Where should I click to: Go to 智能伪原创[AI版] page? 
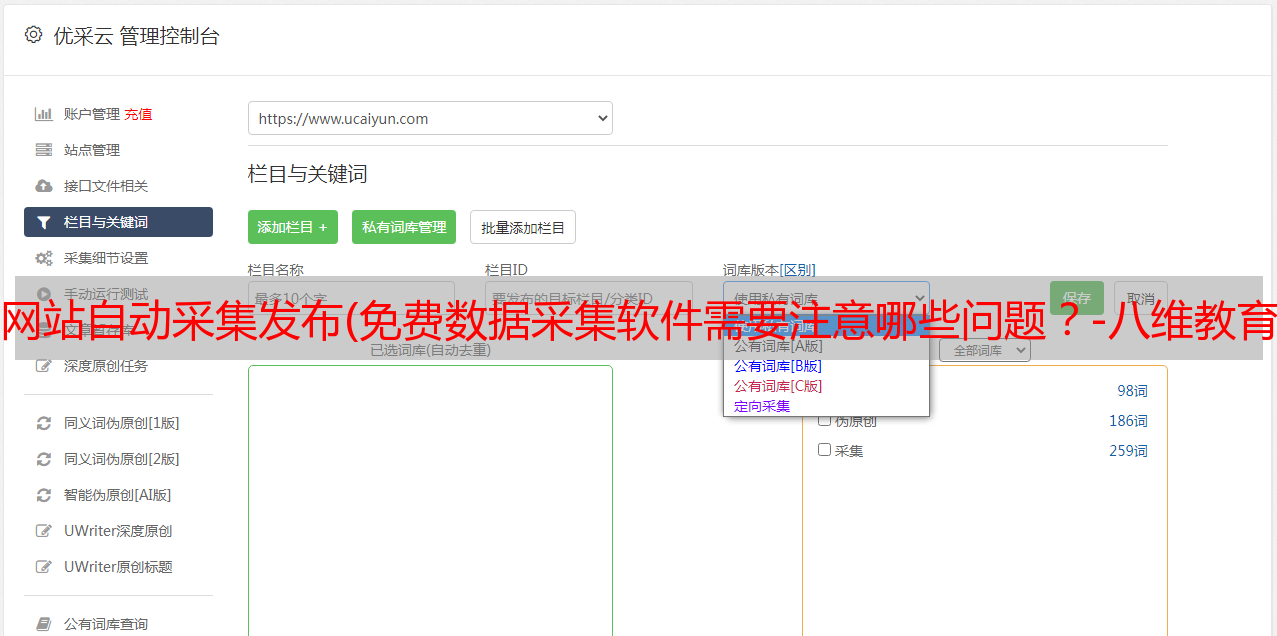pyautogui.click(x=118, y=495)
